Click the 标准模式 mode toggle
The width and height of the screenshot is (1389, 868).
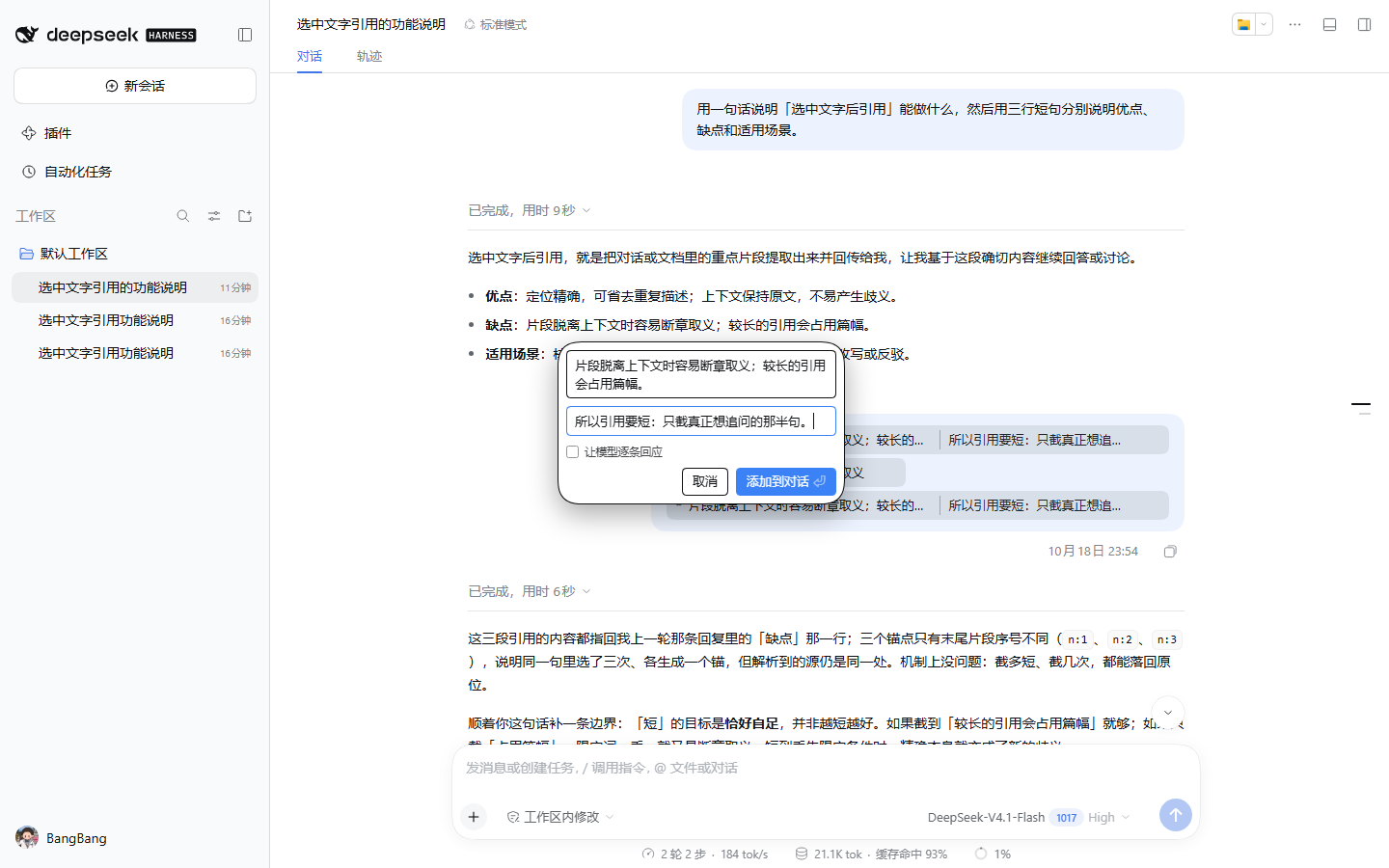[496, 24]
